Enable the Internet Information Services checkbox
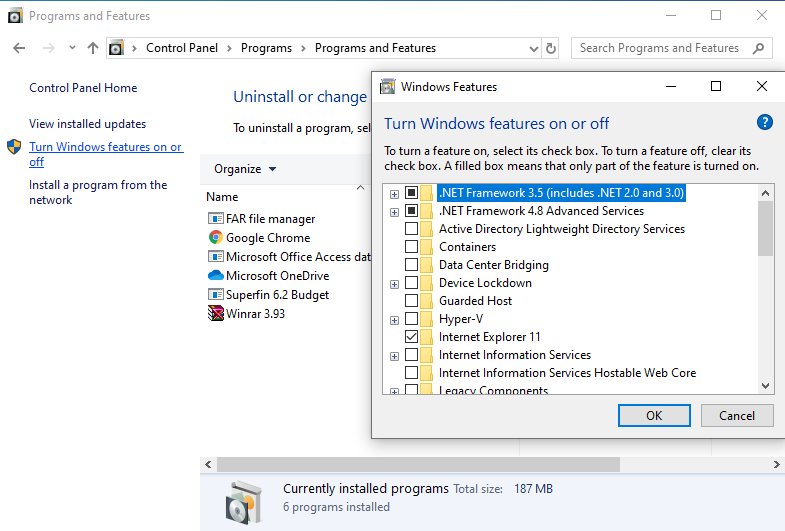 pos(412,355)
